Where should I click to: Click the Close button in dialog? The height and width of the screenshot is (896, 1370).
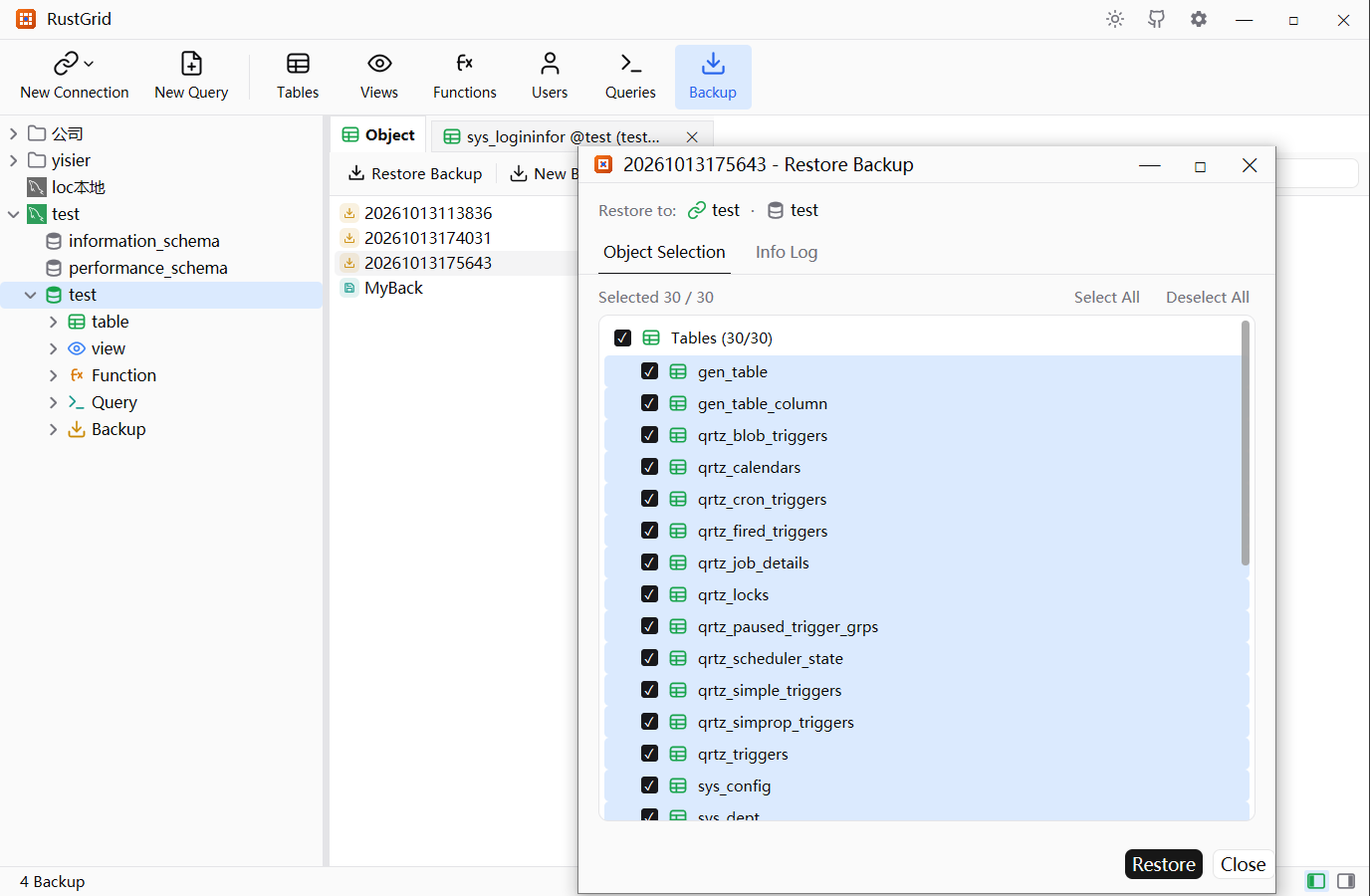1243,864
